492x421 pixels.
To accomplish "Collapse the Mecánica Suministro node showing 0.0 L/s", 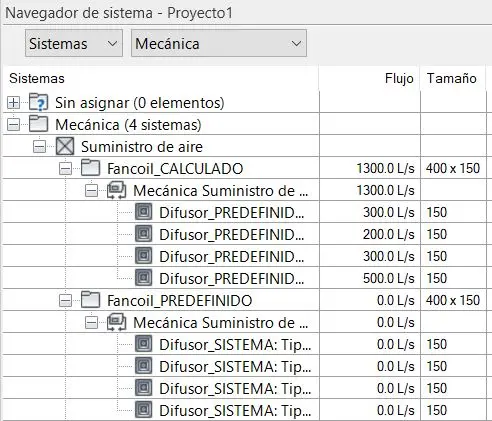I will [91, 323].
